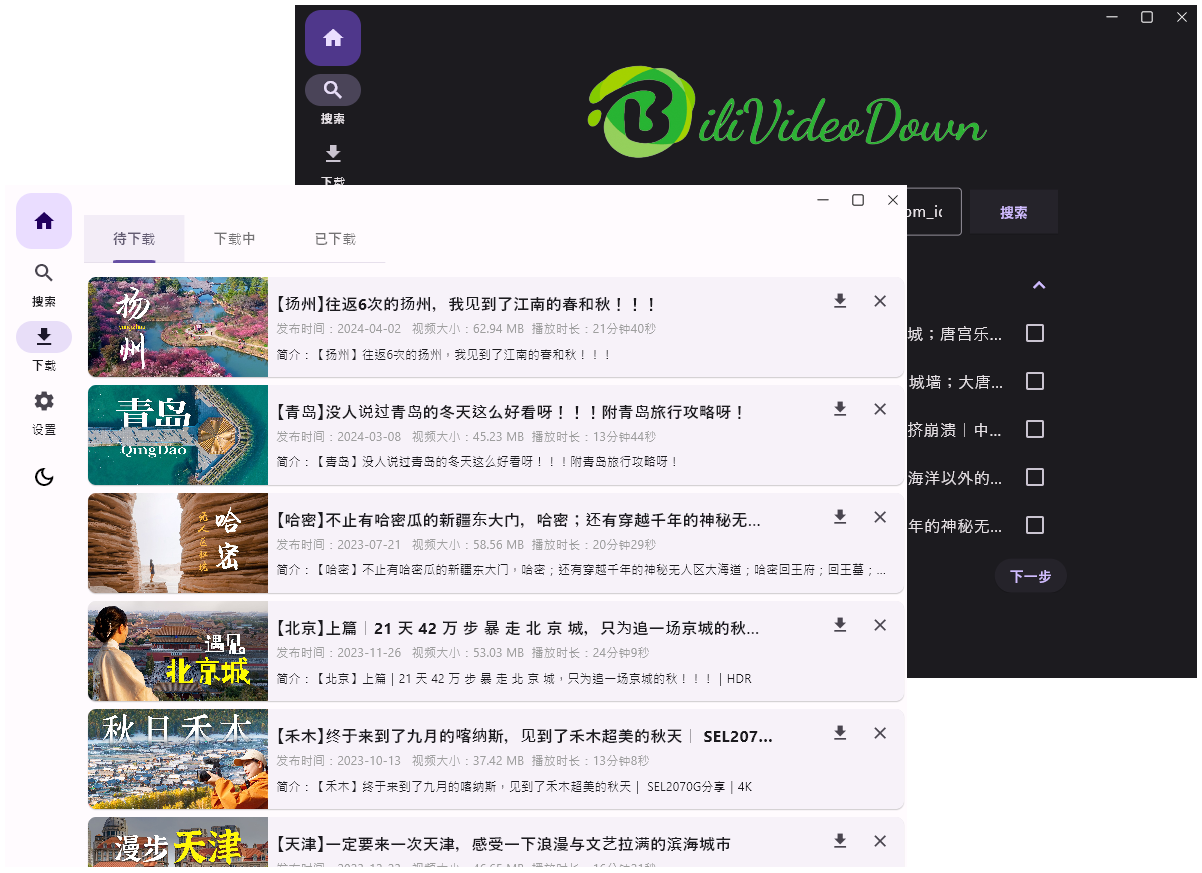Collapse the list using the purple chevron
The image size is (1202, 873).
[1038, 285]
